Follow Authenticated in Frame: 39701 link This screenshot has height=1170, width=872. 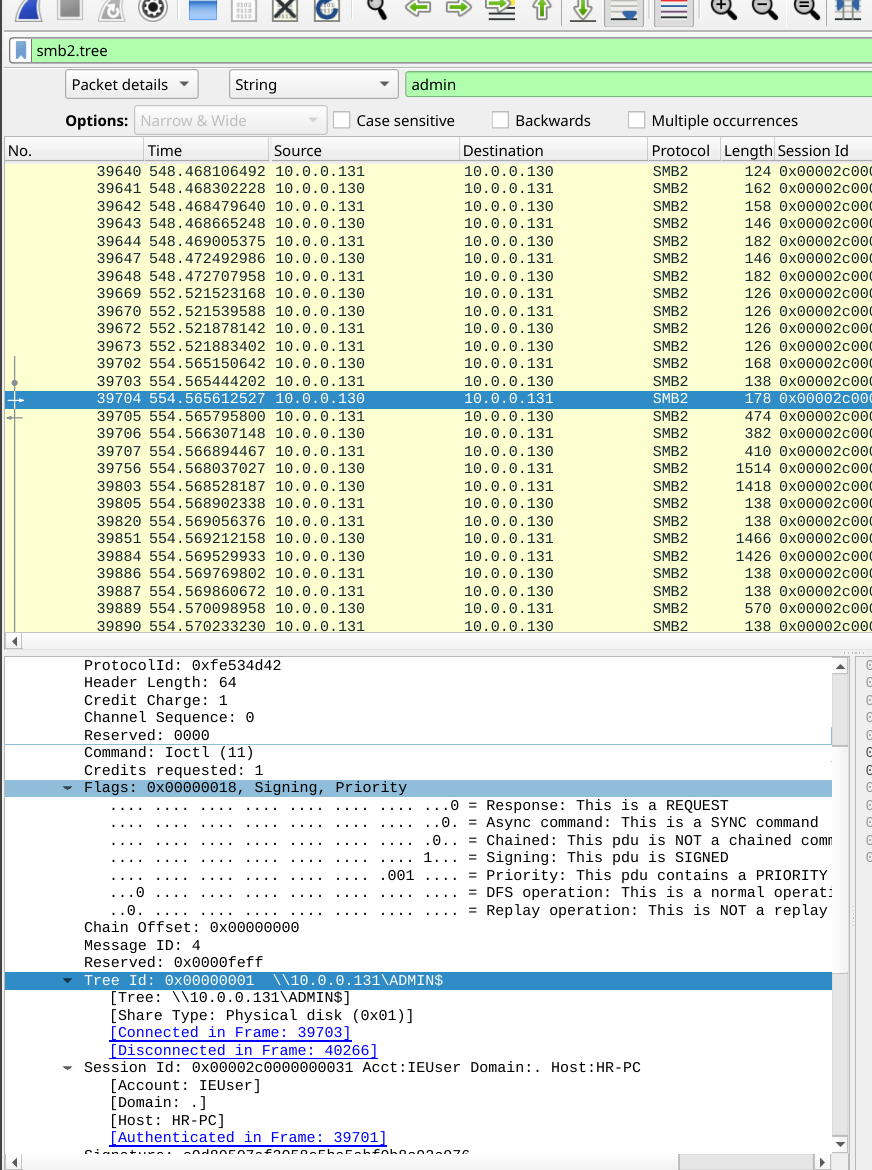point(247,1138)
